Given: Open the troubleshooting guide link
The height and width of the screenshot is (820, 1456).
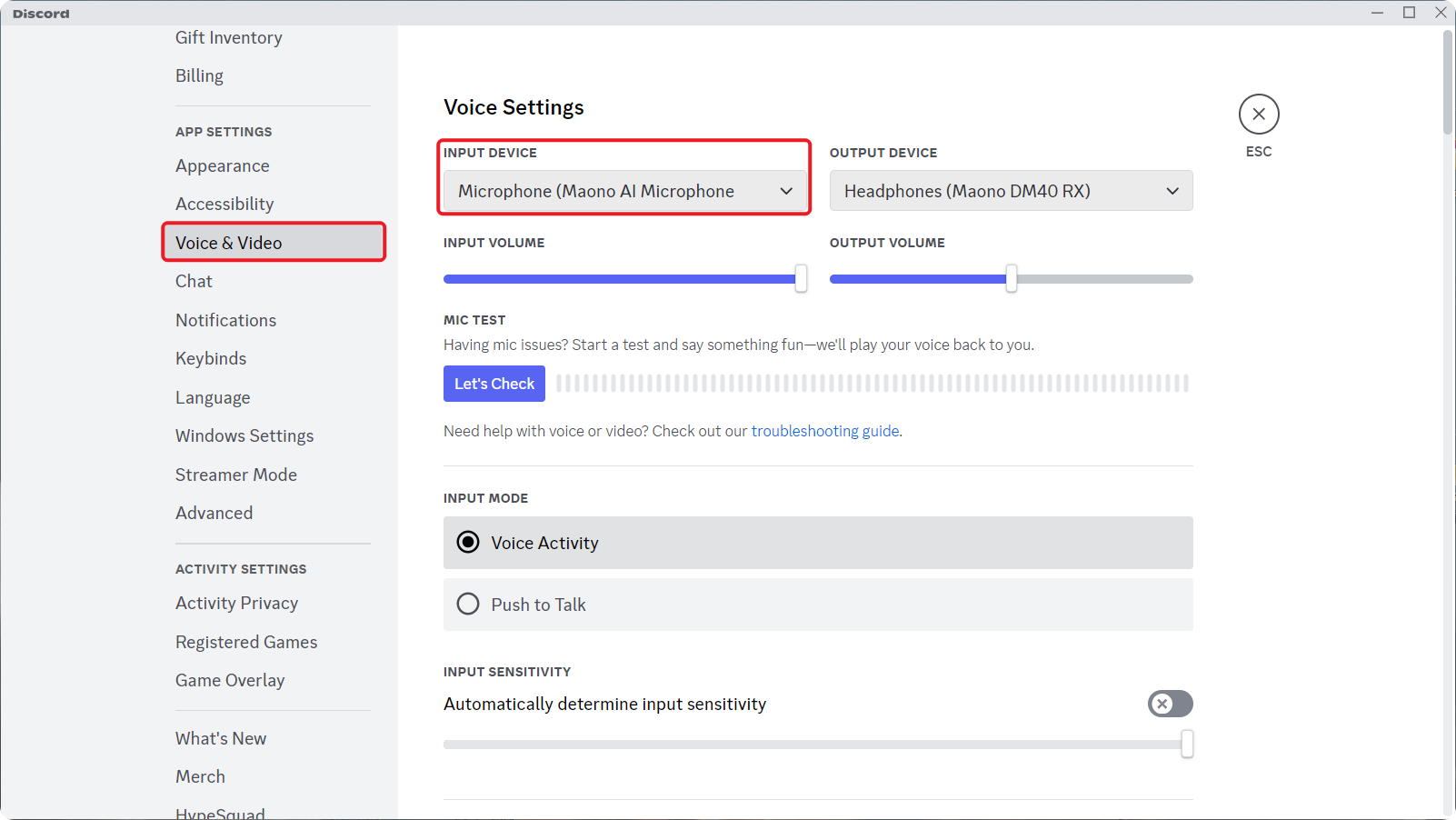Looking at the screenshot, I should click(x=825, y=431).
